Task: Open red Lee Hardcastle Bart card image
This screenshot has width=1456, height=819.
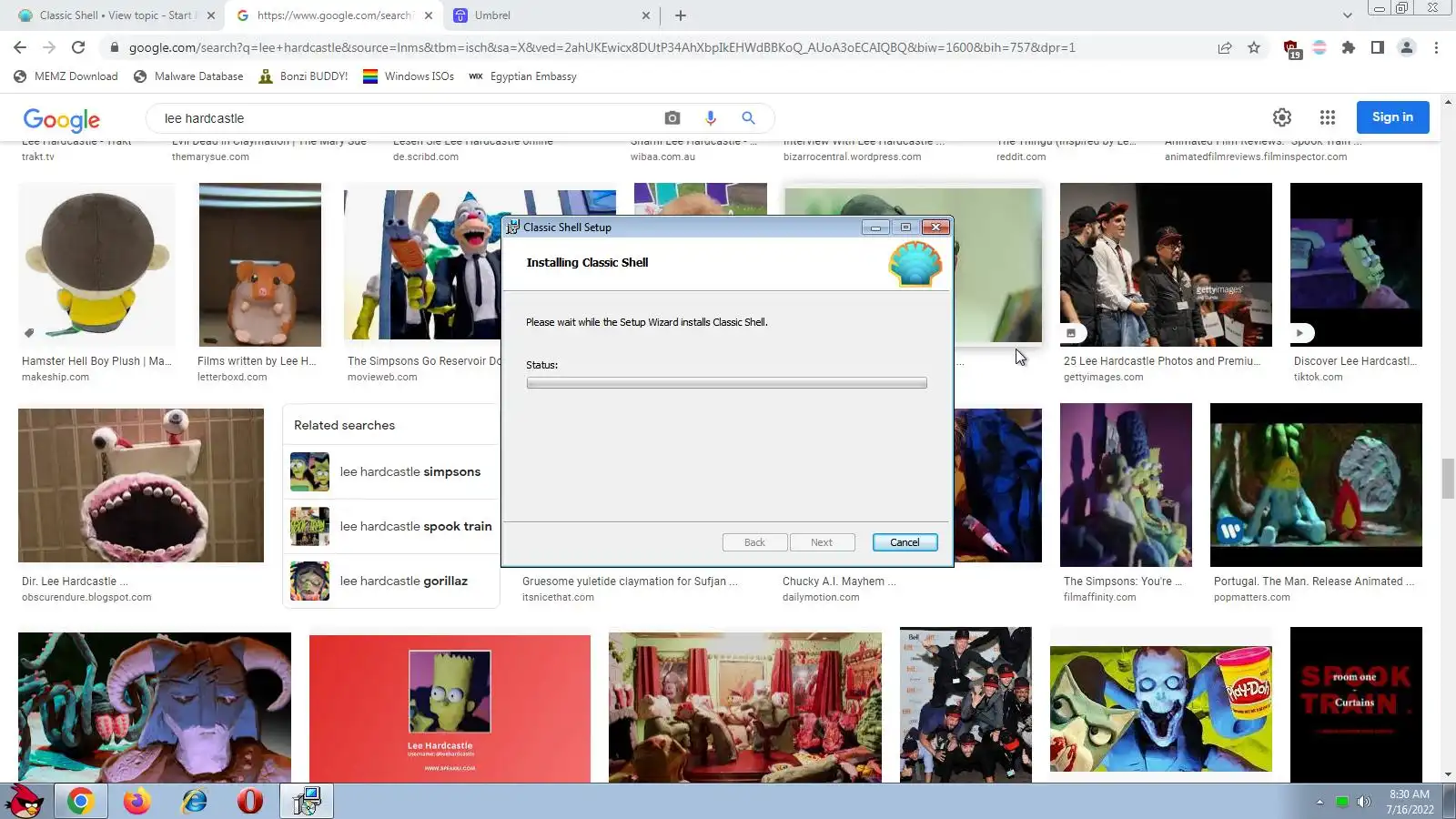Action: coord(450,708)
